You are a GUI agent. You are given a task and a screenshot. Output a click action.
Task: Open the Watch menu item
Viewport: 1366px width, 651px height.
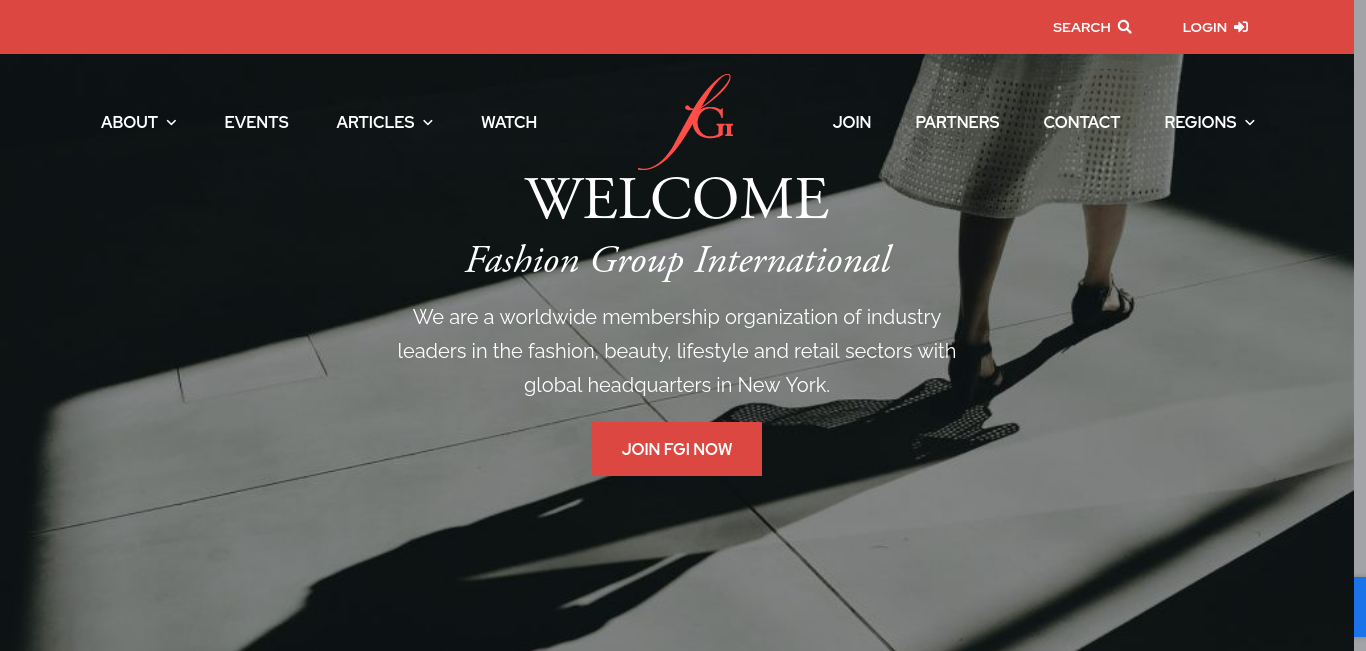tap(509, 122)
